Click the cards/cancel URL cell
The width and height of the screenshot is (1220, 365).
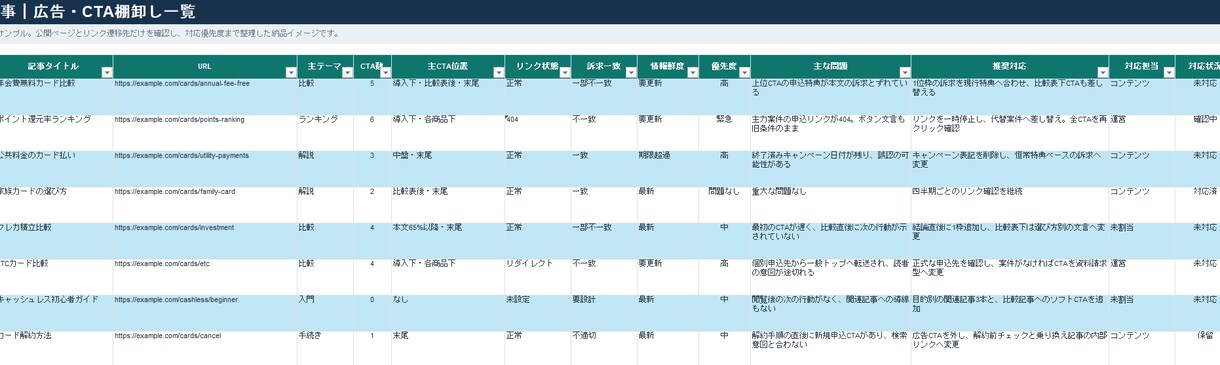205,348
